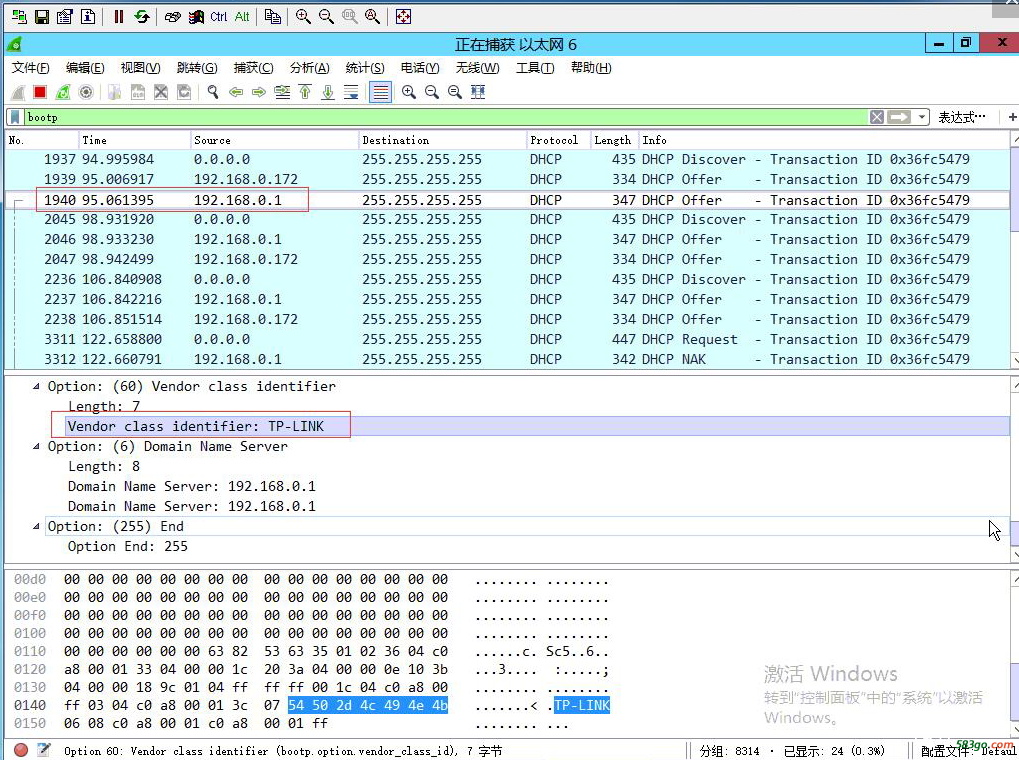
Task: Click the plus button beside the expression button
Action: 1012,117
